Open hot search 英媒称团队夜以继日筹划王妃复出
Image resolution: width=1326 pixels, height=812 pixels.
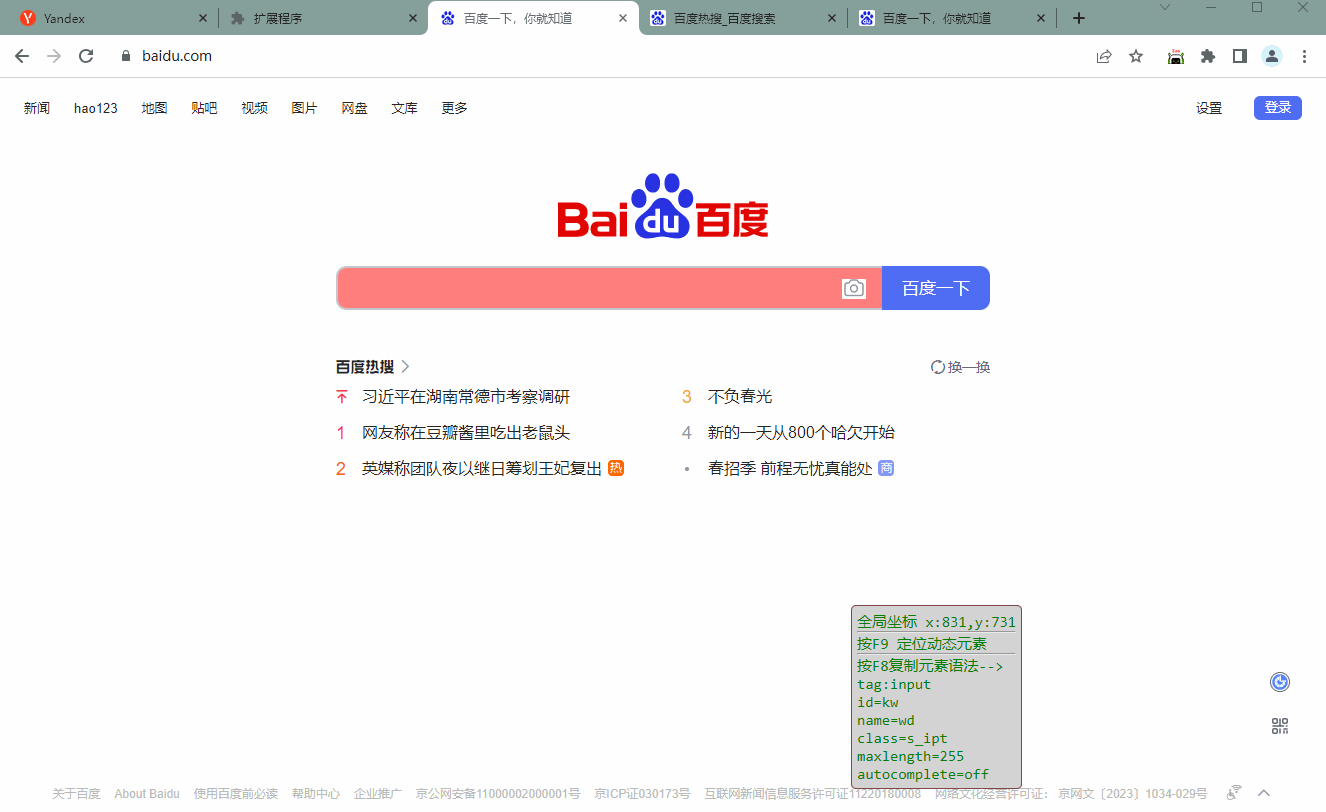tap(482, 468)
